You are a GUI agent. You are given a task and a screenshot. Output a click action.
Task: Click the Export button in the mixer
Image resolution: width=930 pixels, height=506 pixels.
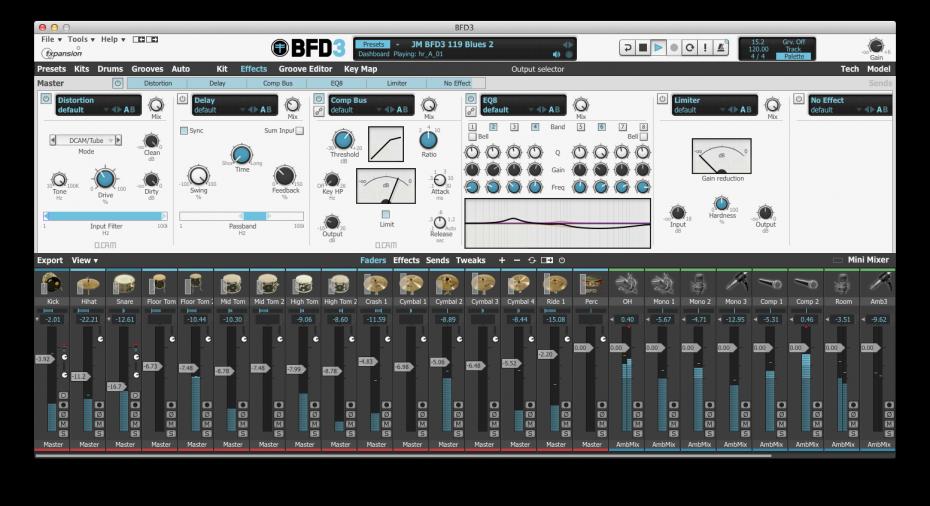[x=50, y=260]
